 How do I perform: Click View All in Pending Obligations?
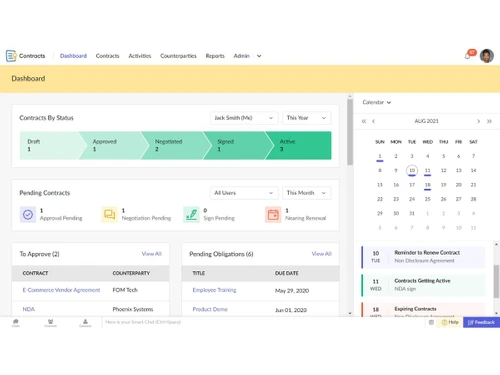click(x=322, y=254)
